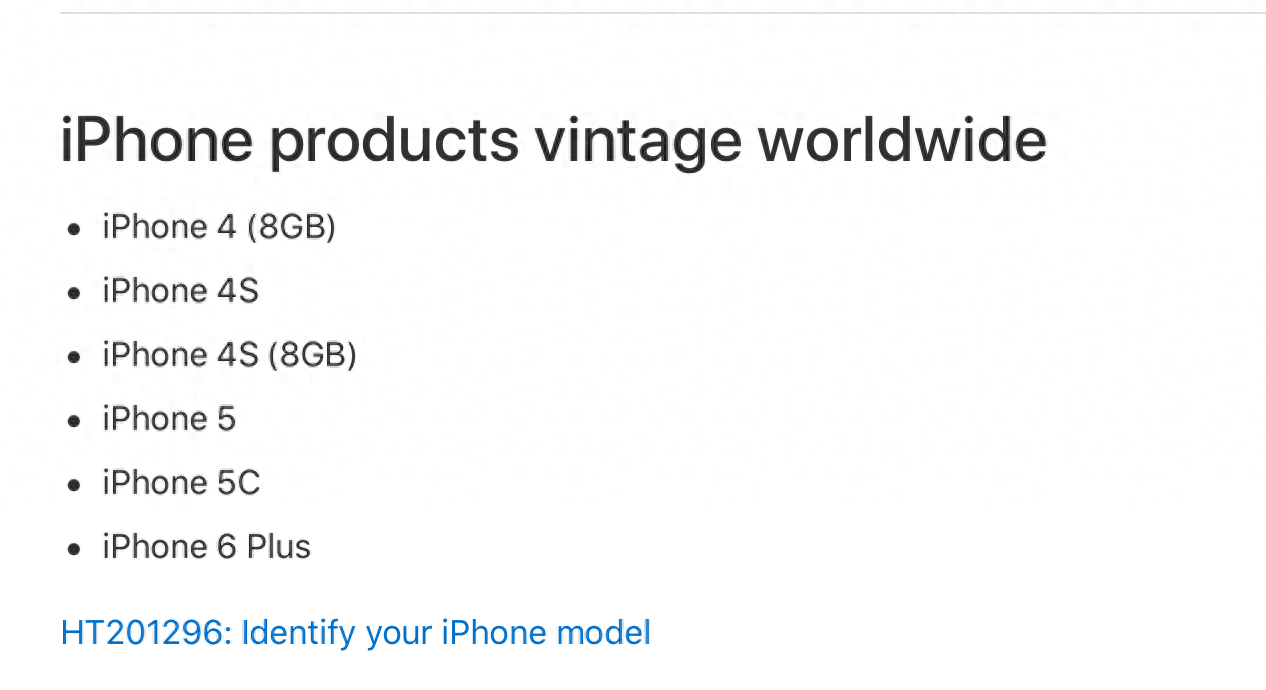Select the 'iPhone 4 (8GB)' list entry

click(x=219, y=227)
